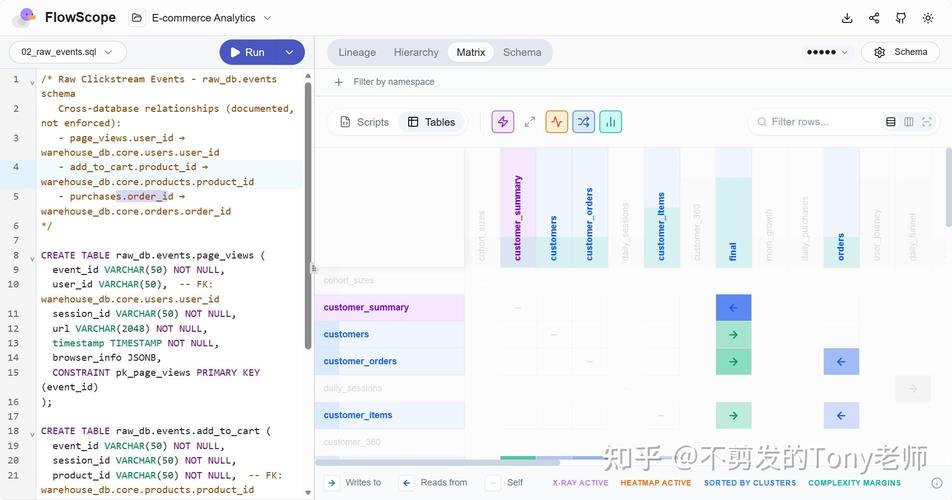Toggle the complexity margins bar chart button

pos(611,122)
